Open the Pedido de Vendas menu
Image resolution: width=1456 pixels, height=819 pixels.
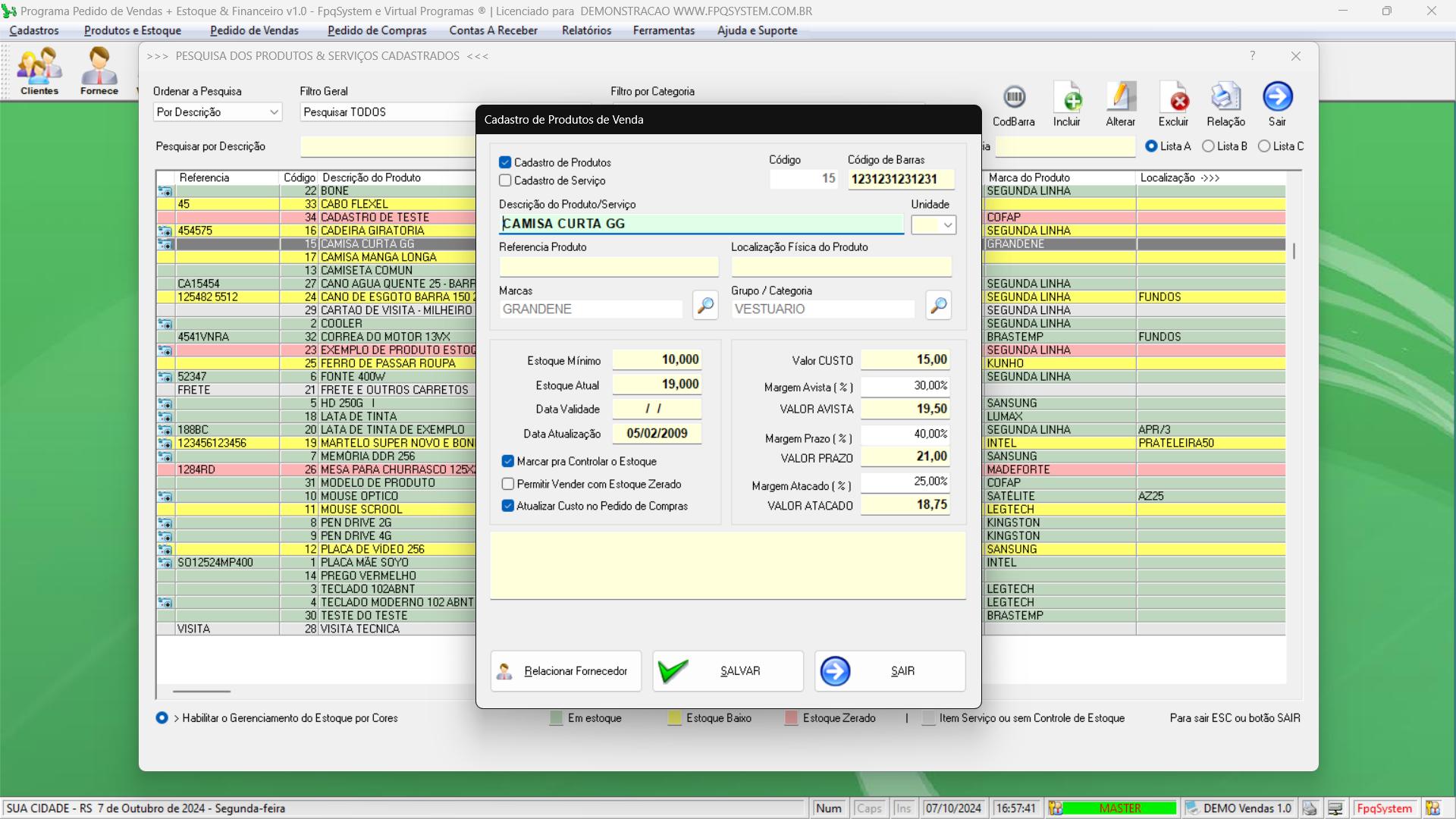[254, 30]
